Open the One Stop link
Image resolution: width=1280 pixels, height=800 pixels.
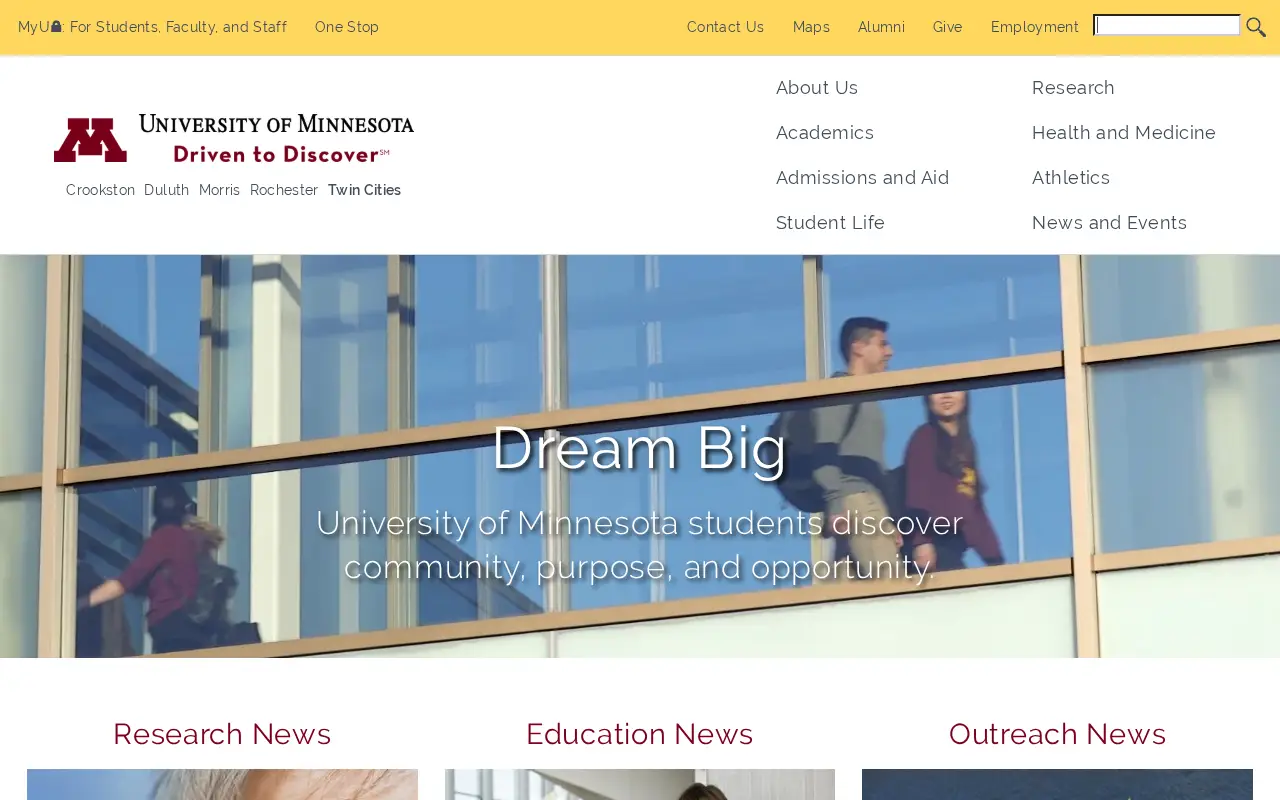point(347,27)
